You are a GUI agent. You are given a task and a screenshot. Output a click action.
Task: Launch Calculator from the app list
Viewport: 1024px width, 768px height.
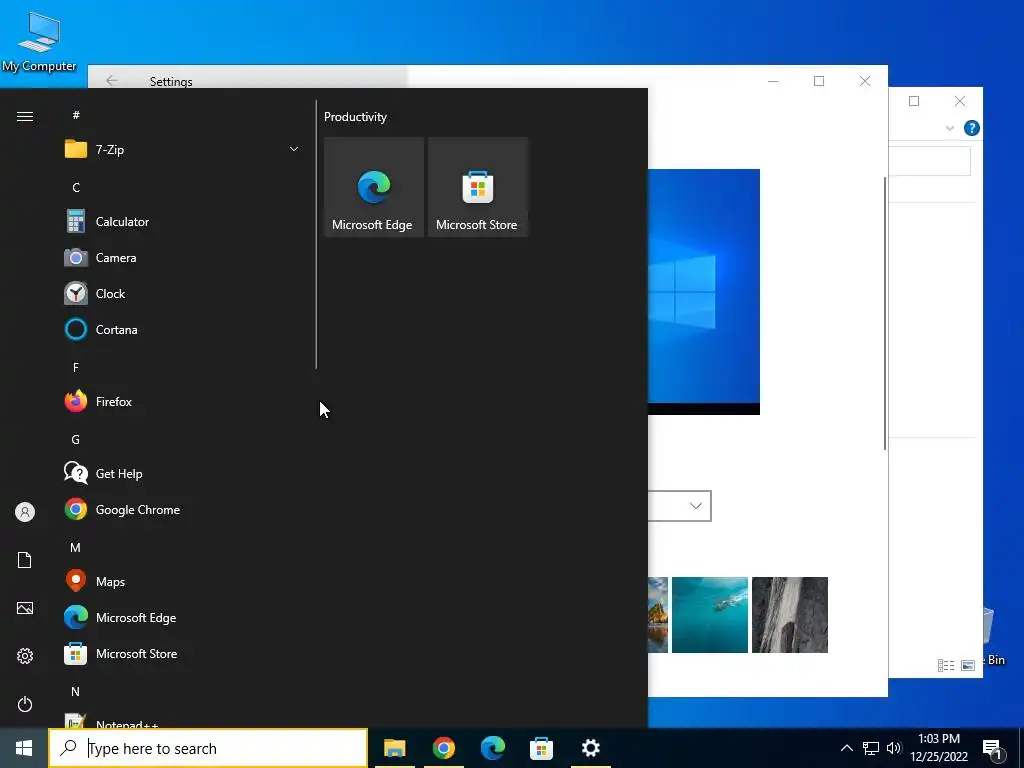tap(182, 222)
